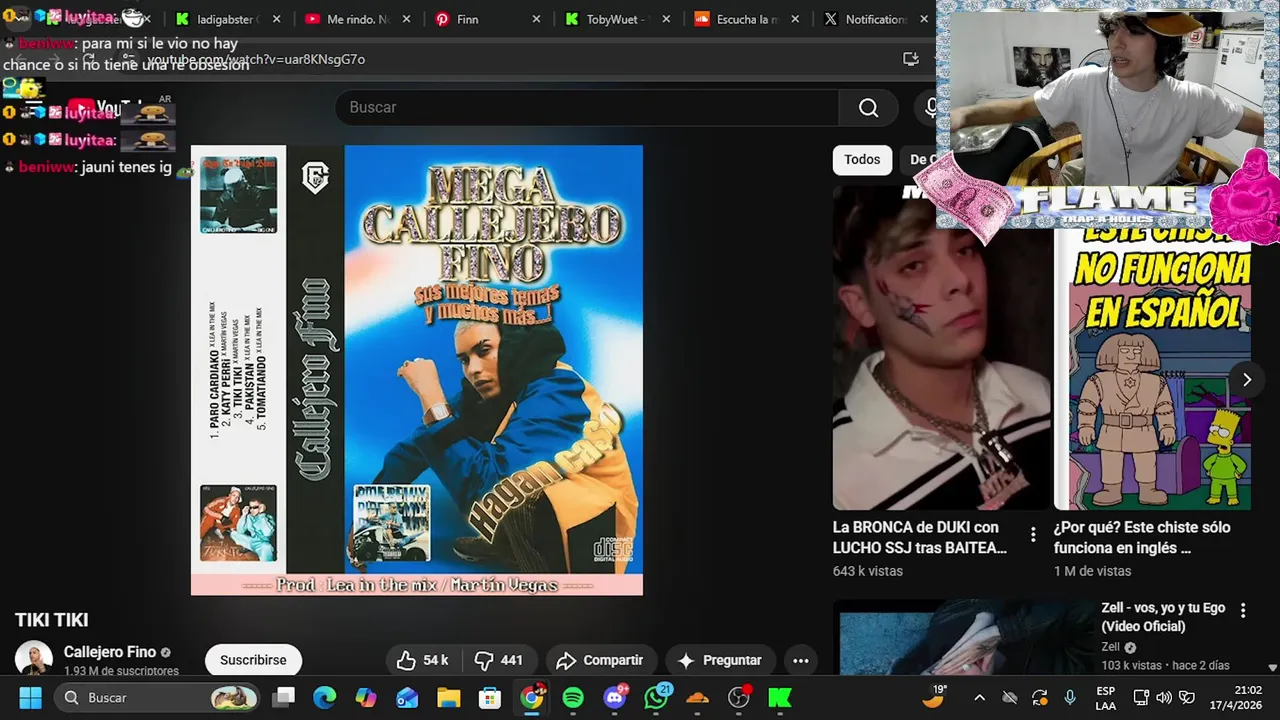Subscribe with the Suscribirse button

(253, 660)
